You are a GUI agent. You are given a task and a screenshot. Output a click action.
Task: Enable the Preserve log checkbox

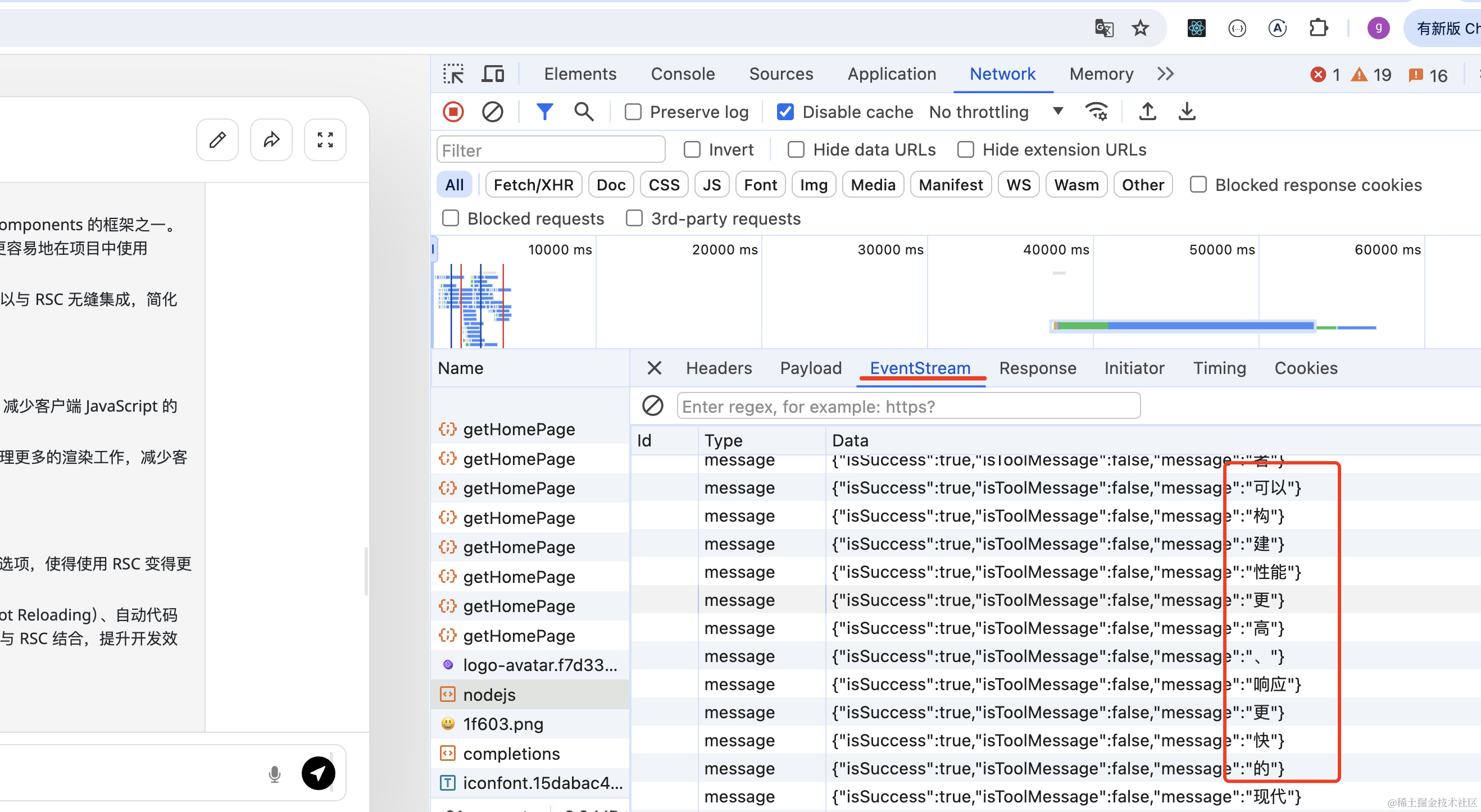tap(633, 112)
